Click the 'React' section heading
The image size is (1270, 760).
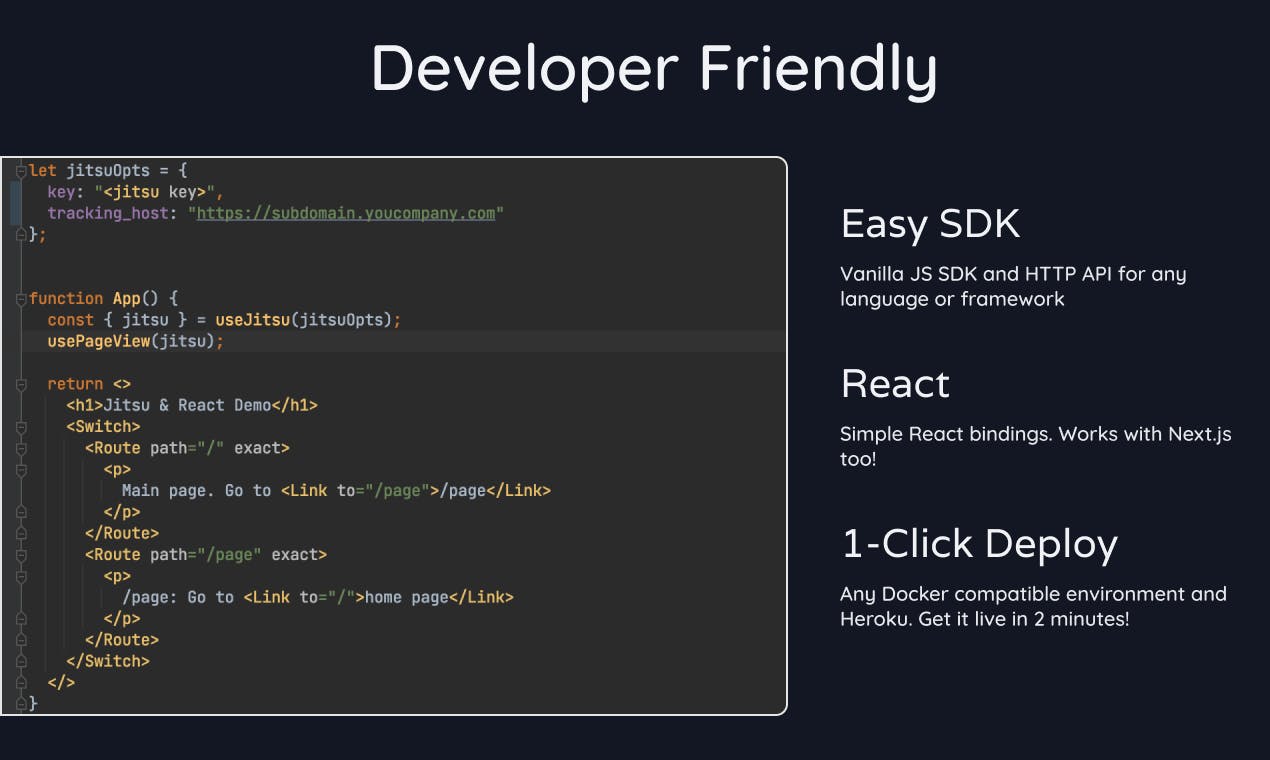895,384
